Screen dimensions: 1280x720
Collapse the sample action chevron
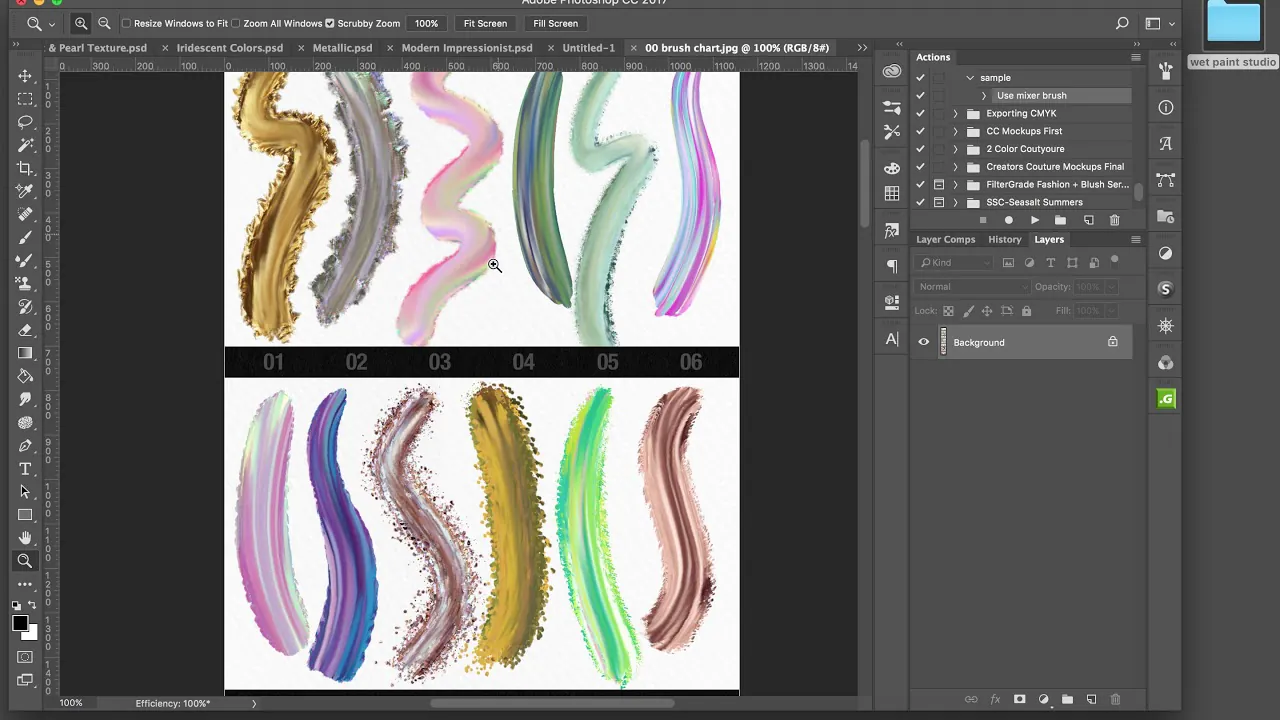pos(970,78)
